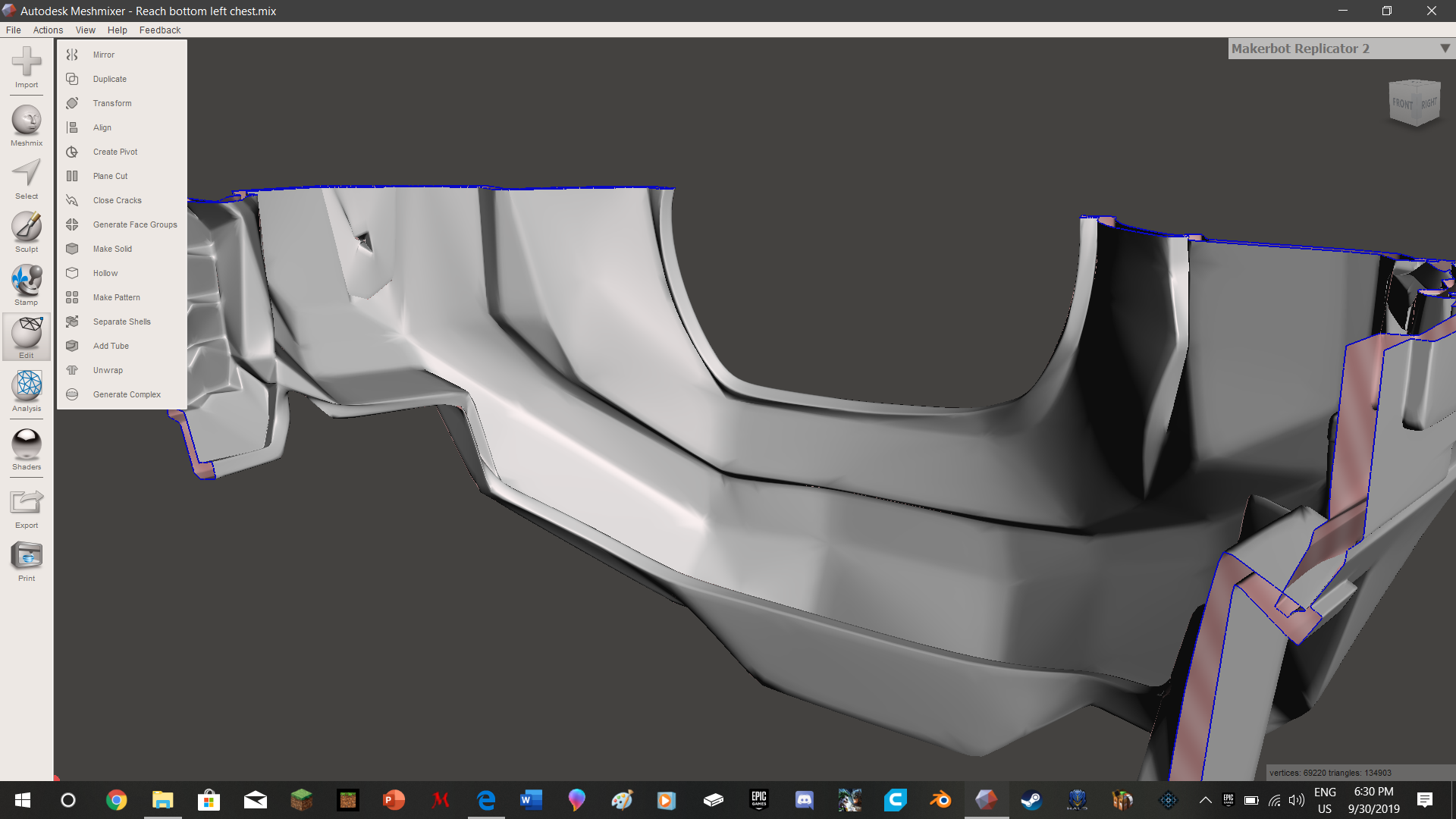Click the Import tool icon
The height and width of the screenshot is (819, 1456).
click(x=27, y=64)
